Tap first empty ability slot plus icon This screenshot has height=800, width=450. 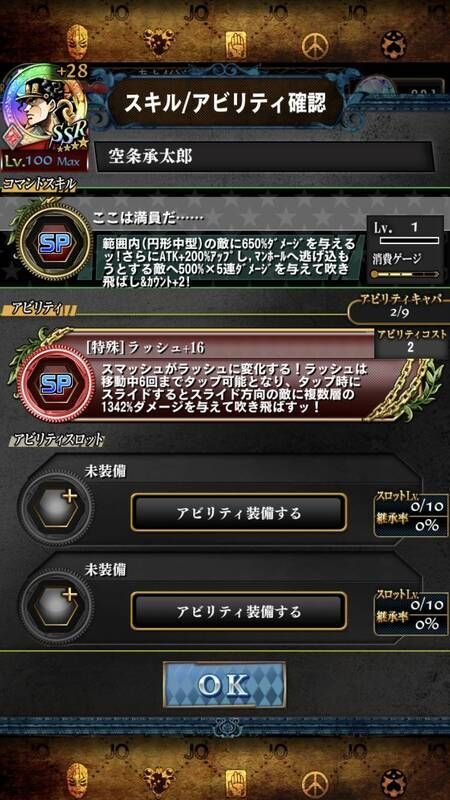(x=56, y=506)
